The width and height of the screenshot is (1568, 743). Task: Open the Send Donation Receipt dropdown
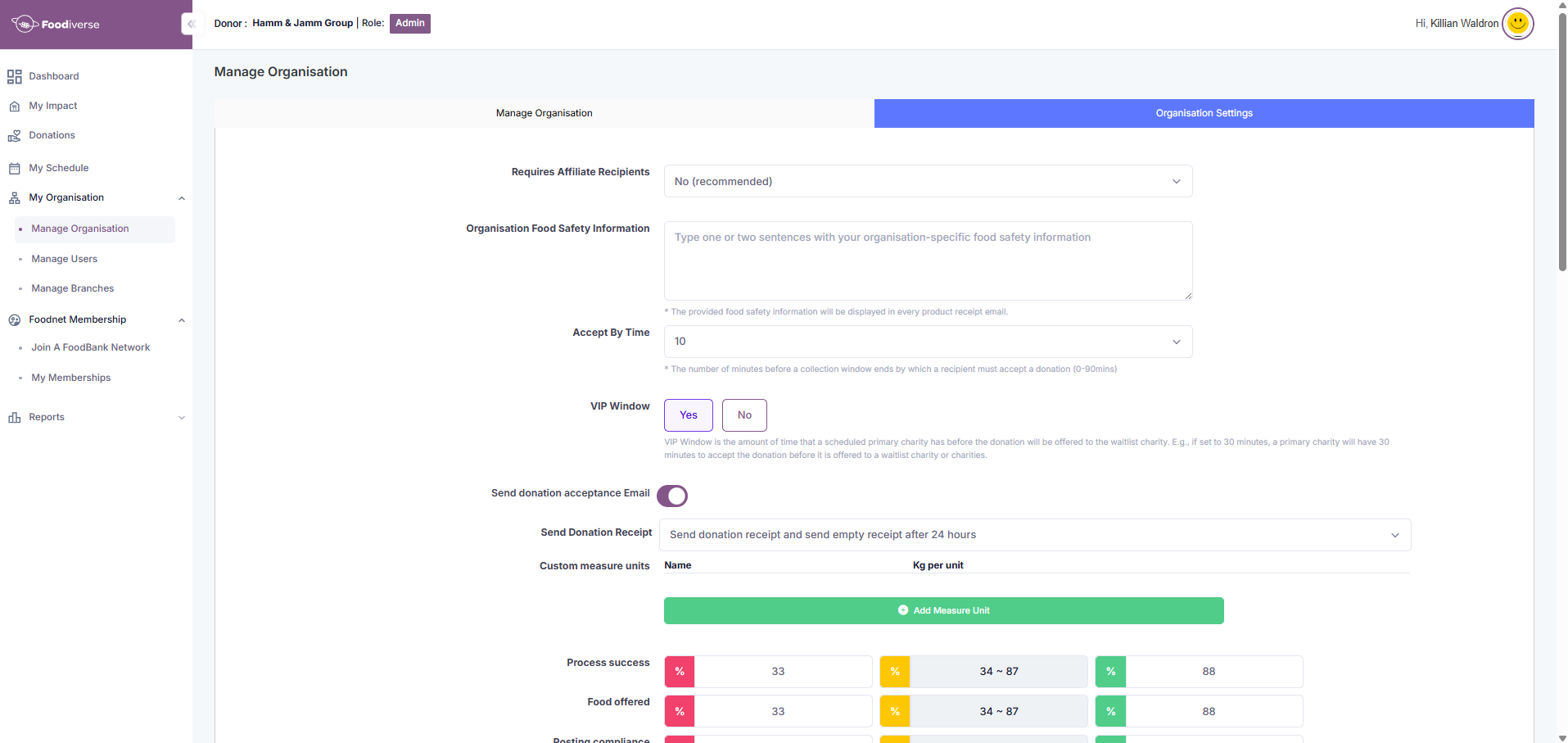click(1034, 535)
